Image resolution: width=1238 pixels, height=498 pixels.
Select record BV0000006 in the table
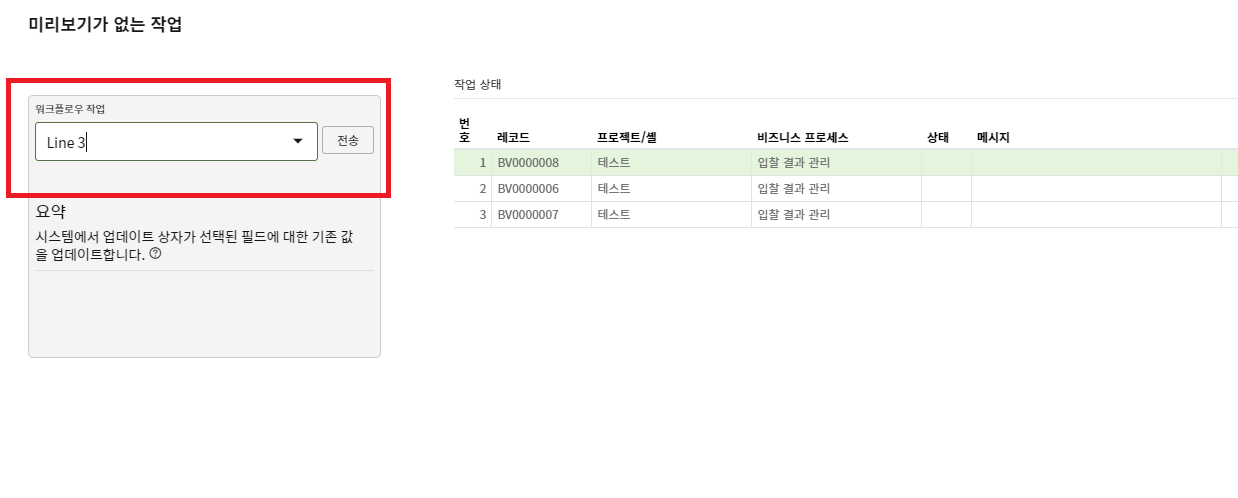[x=528, y=188]
